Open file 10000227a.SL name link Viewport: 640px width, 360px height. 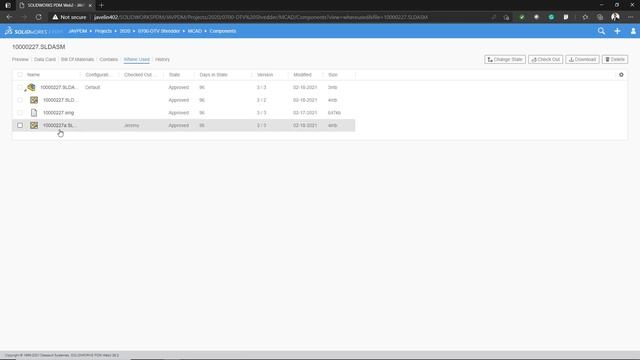[59, 125]
